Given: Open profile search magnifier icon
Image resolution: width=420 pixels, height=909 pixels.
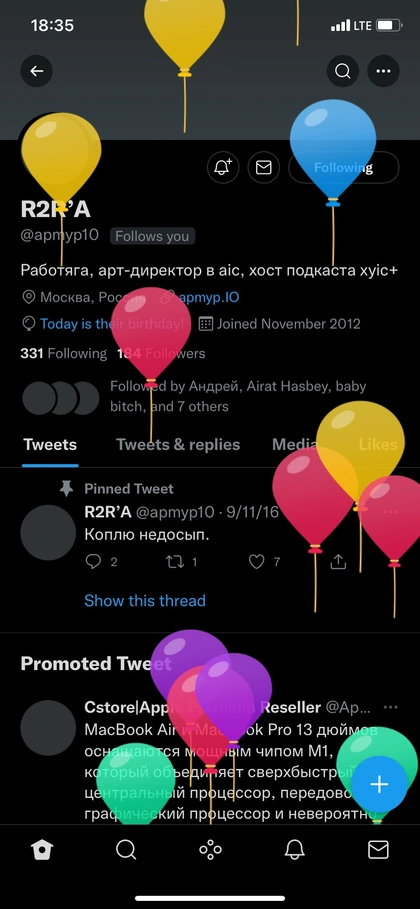Looking at the screenshot, I should 343,71.
